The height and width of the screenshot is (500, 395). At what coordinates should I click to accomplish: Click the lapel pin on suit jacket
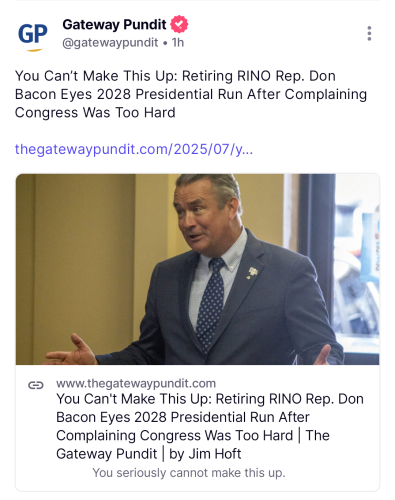(252, 272)
